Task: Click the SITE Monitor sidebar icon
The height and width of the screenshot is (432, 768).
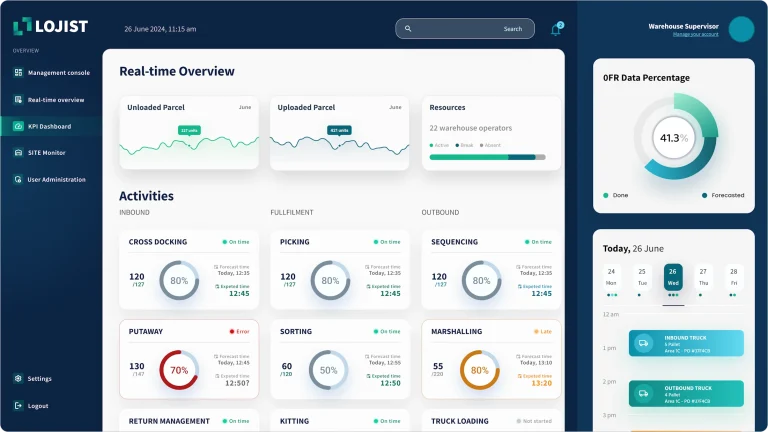Action: [x=18, y=152]
